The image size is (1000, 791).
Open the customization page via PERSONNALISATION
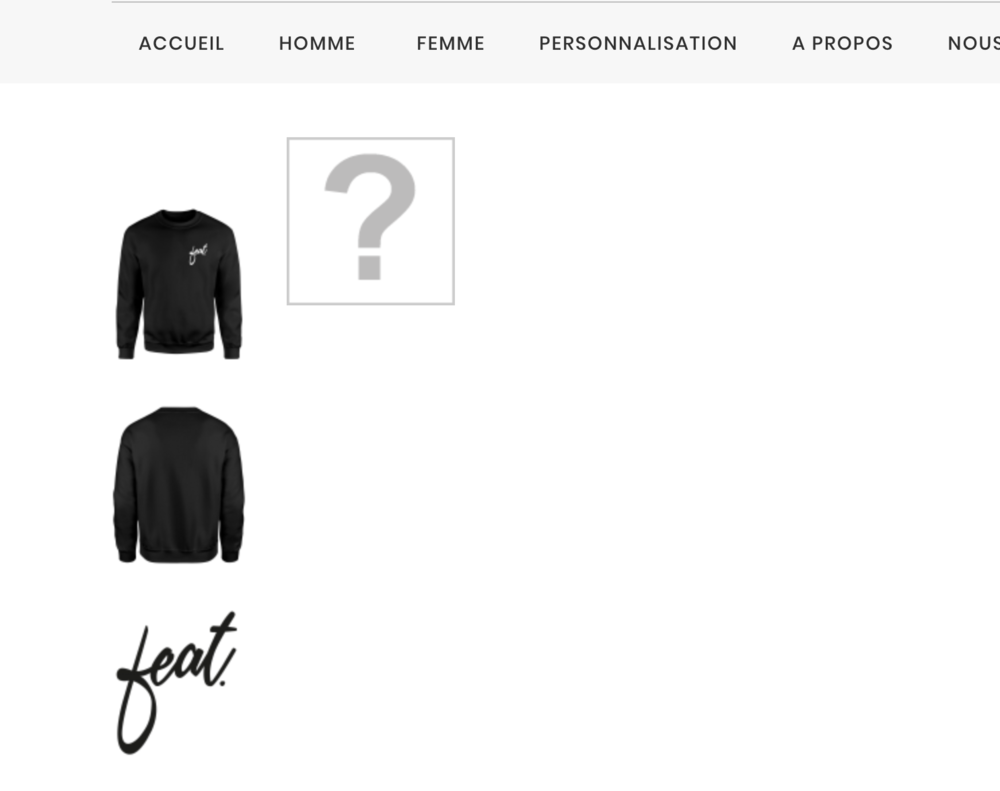click(x=638, y=43)
